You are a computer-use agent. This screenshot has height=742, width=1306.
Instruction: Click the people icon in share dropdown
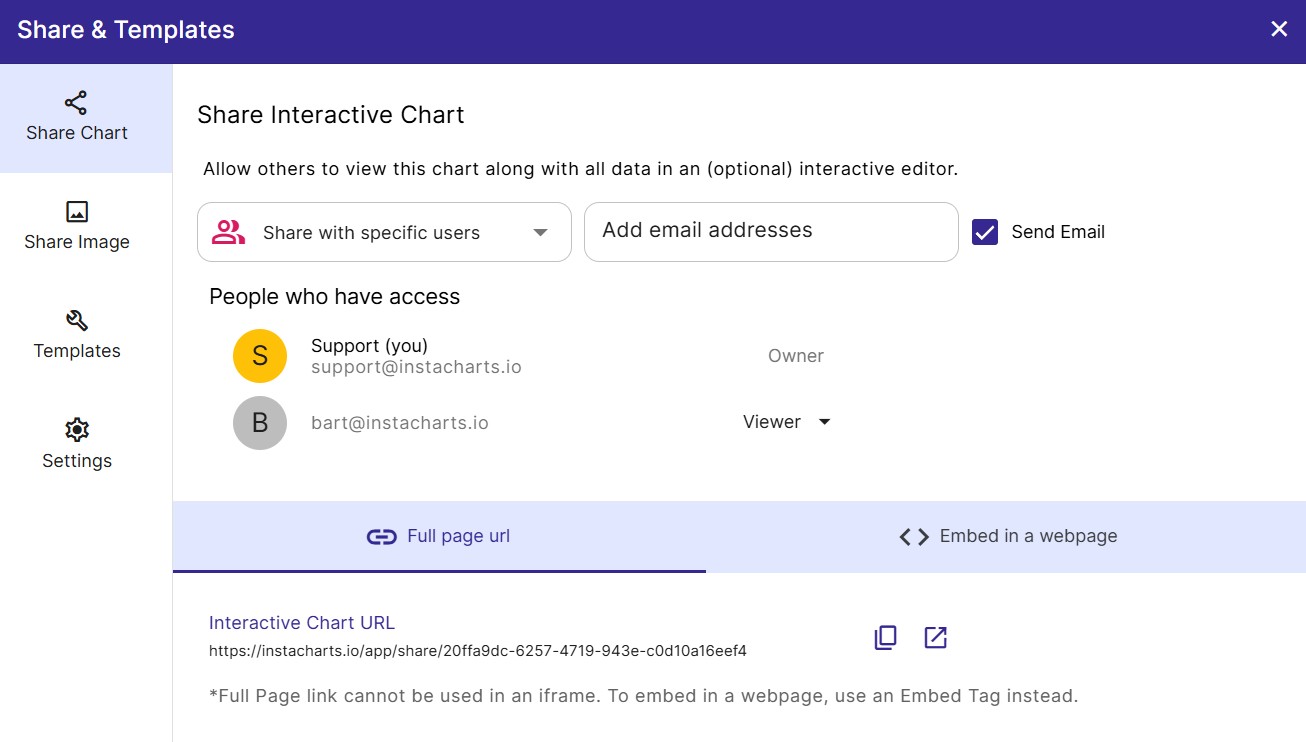point(229,233)
